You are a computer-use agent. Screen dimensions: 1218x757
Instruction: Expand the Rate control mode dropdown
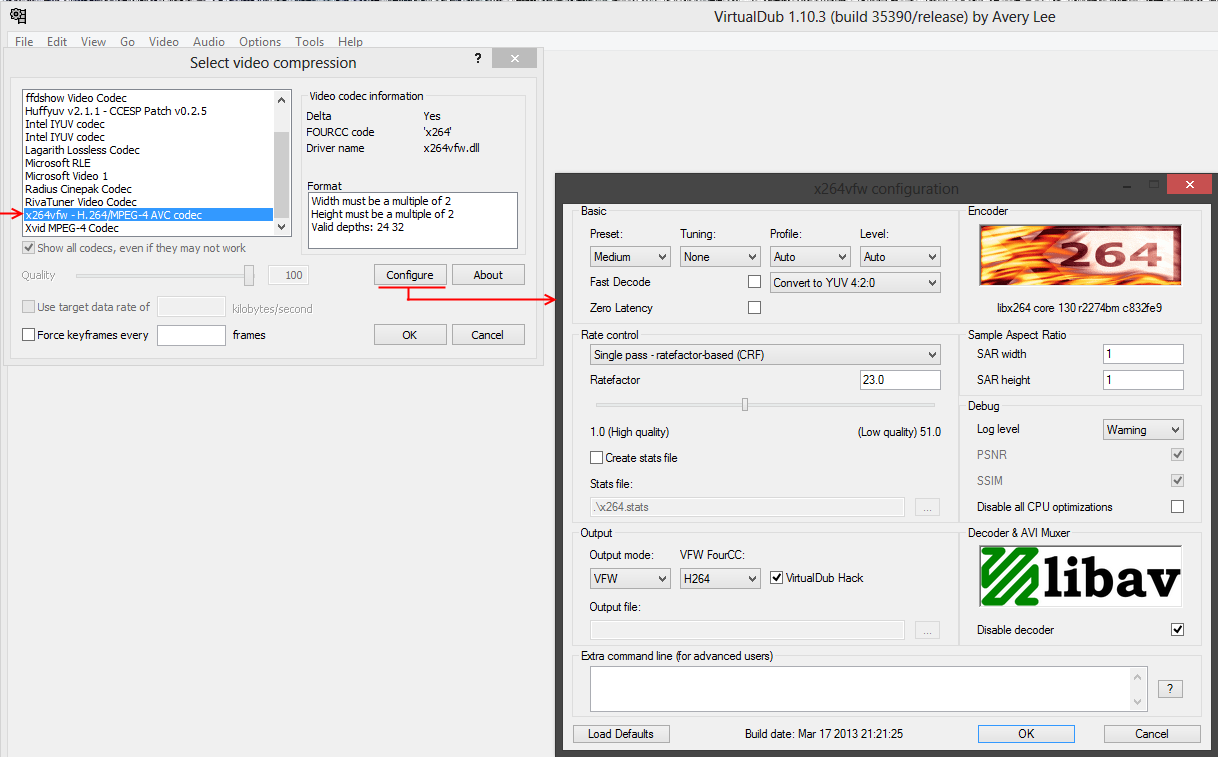pyautogui.click(x=765, y=355)
